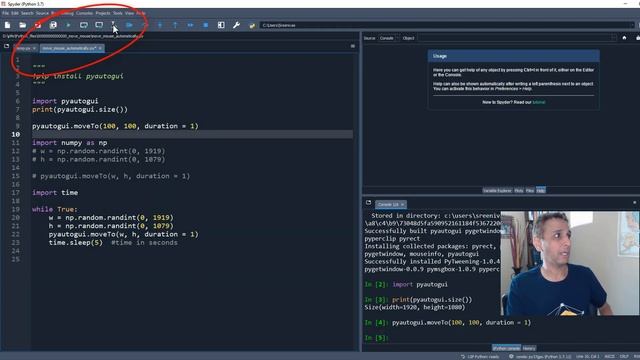
Task: Open View menu
Action: click(129, 13)
